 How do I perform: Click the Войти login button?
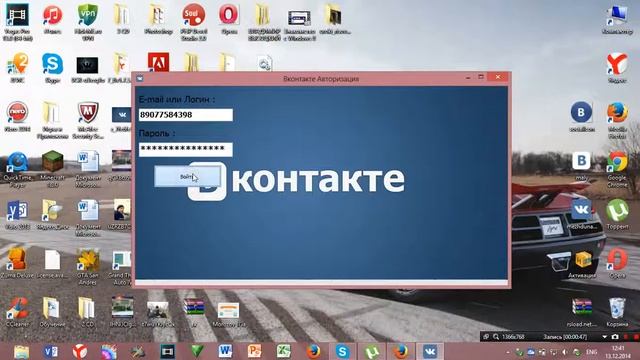coord(187,177)
